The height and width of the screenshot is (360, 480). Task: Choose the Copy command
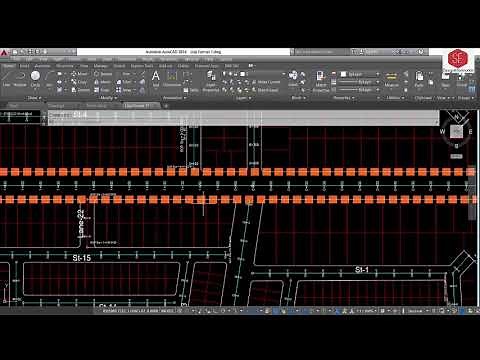click(79, 82)
